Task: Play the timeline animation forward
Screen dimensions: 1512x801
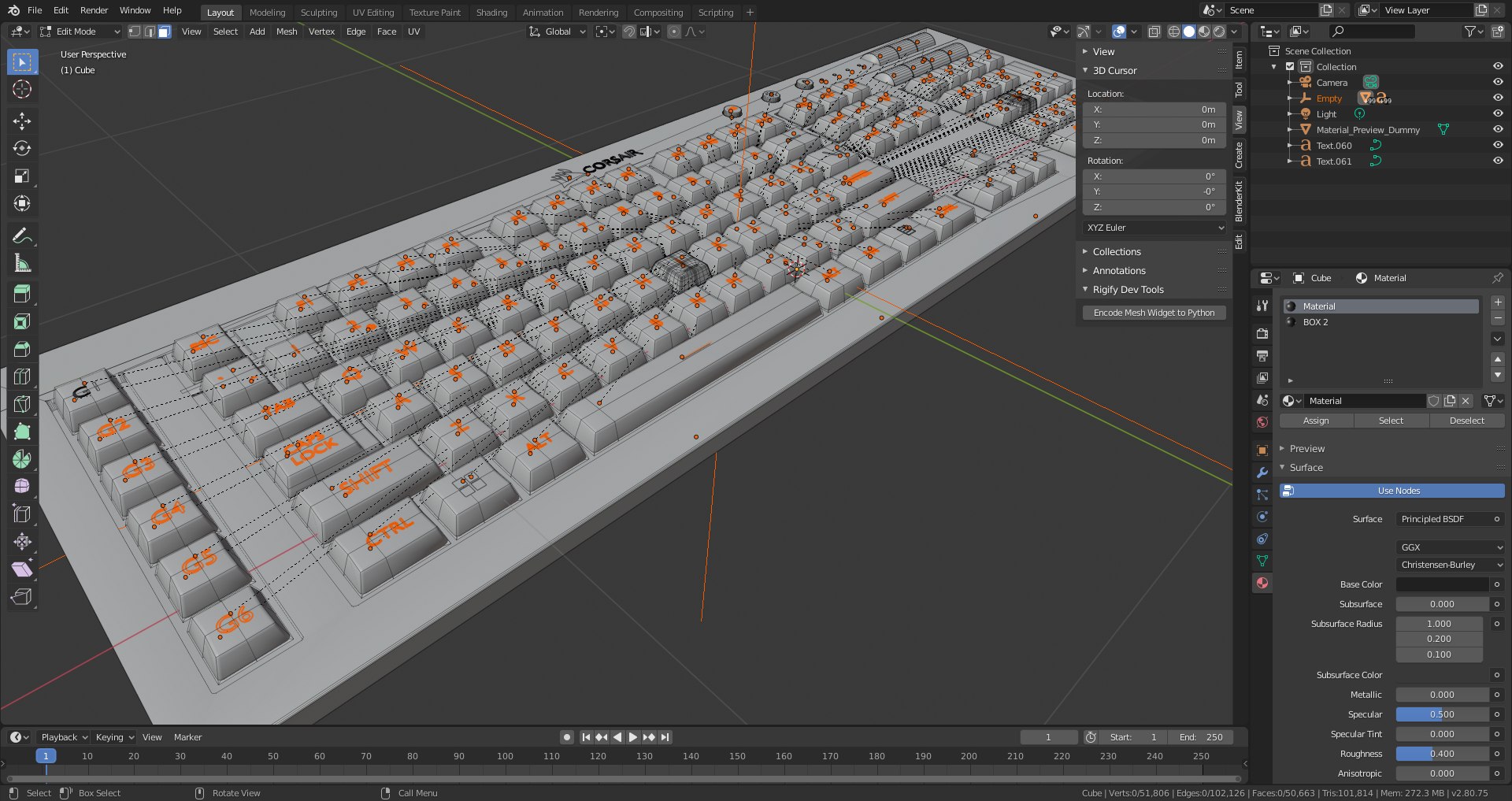Action: tap(632, 737)
